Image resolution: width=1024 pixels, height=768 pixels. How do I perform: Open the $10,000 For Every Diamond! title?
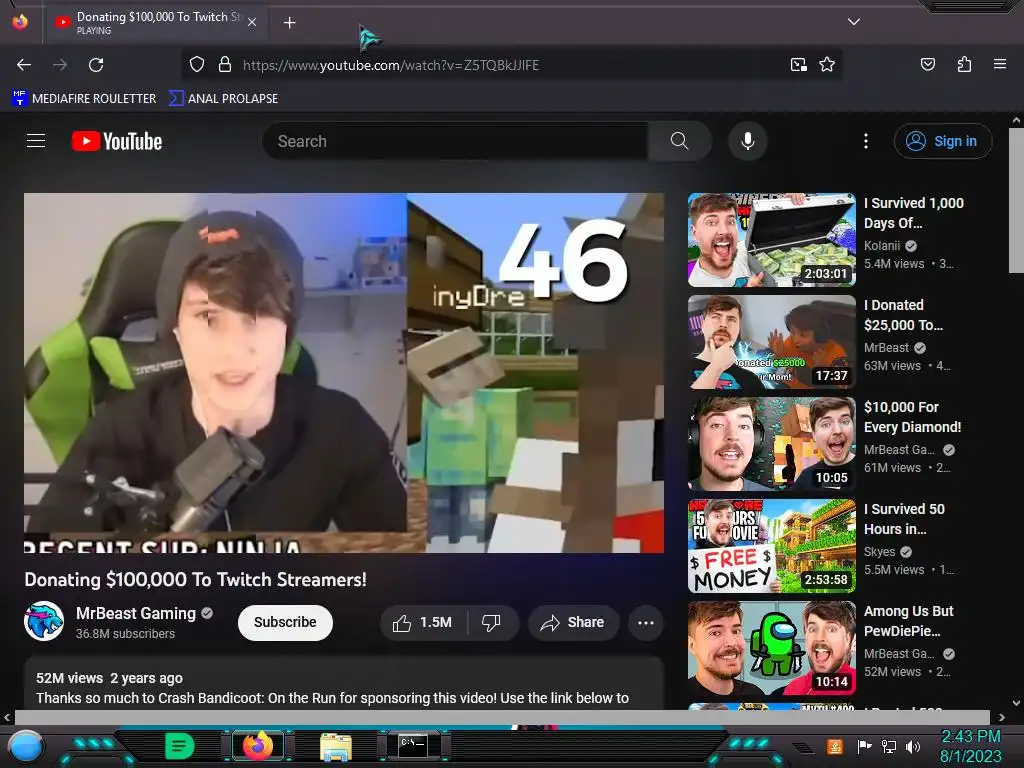pos(912,417)
